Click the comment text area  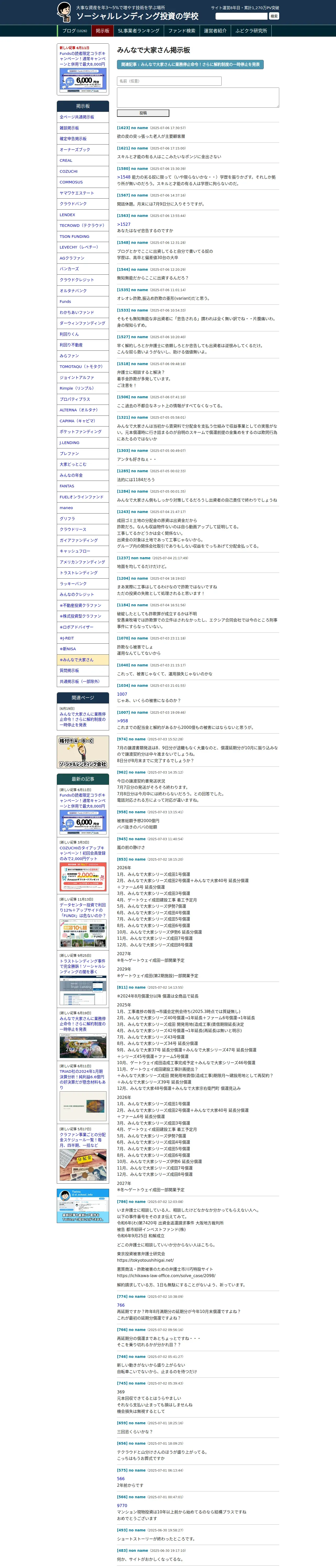click(198, 97)
